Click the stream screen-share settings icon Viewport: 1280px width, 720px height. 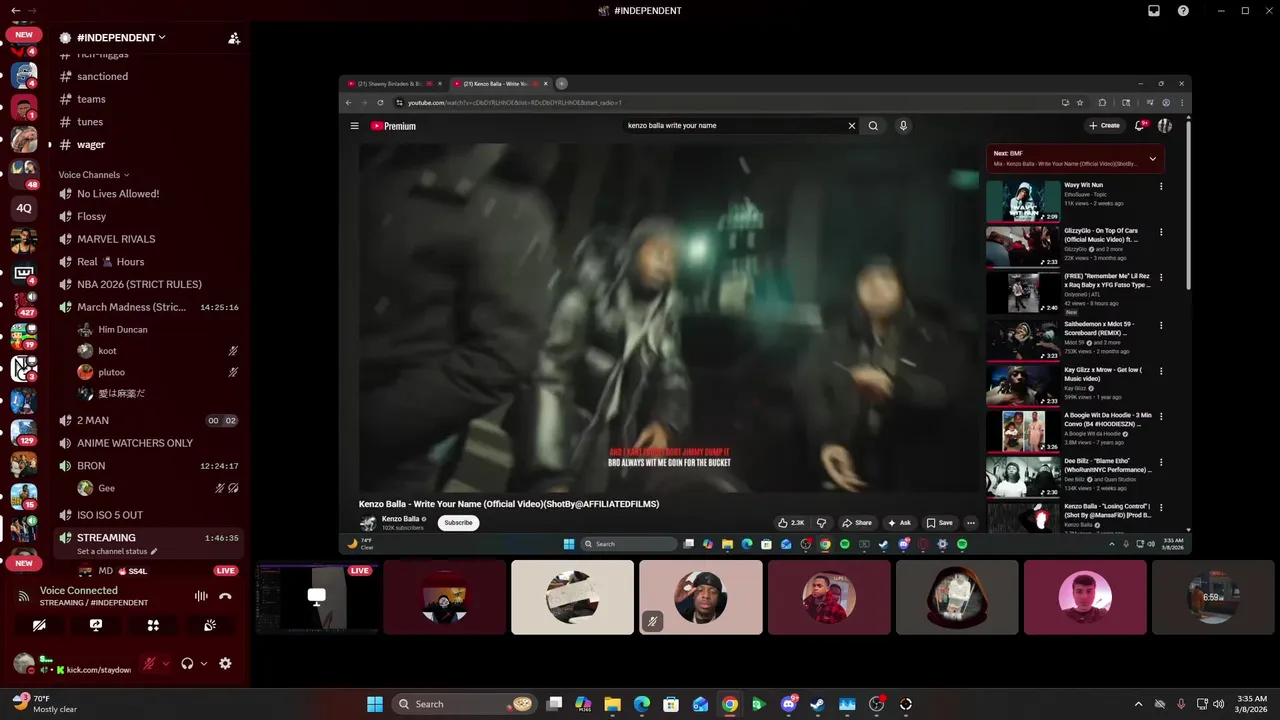[x=96, y=625]
